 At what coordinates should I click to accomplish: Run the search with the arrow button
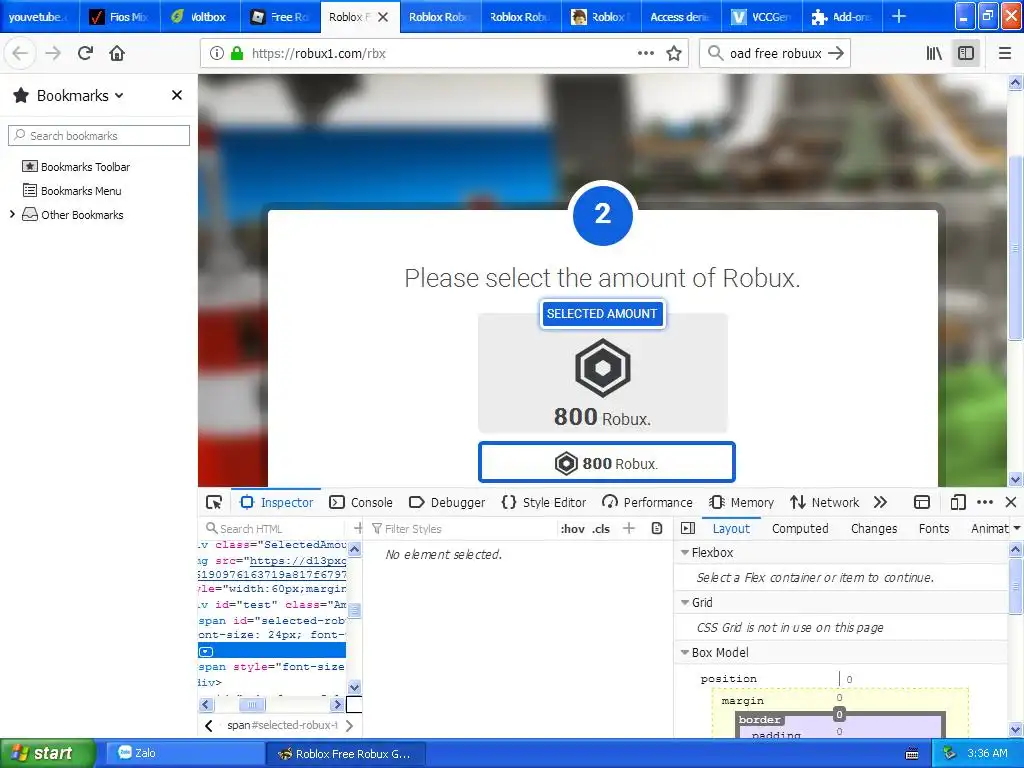point(835,53)
